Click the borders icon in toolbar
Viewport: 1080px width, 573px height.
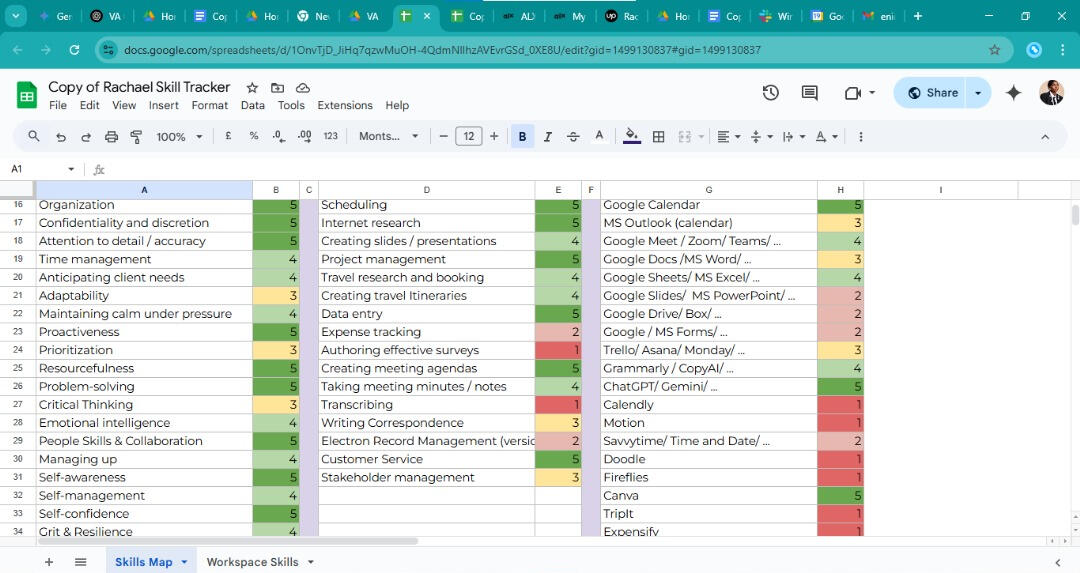tap(658, 137)
